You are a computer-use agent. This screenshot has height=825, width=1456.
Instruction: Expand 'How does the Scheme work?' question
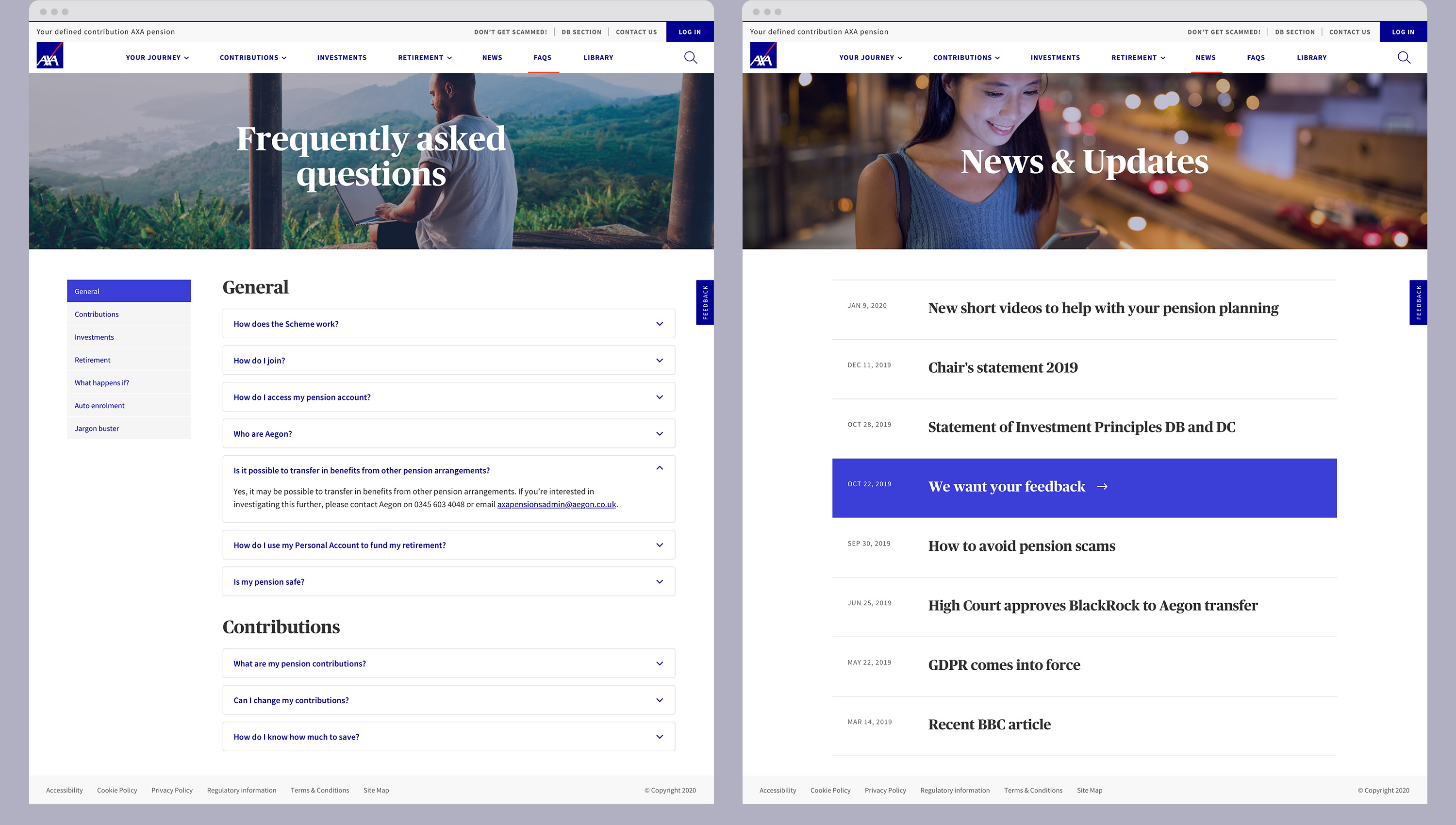449,324
